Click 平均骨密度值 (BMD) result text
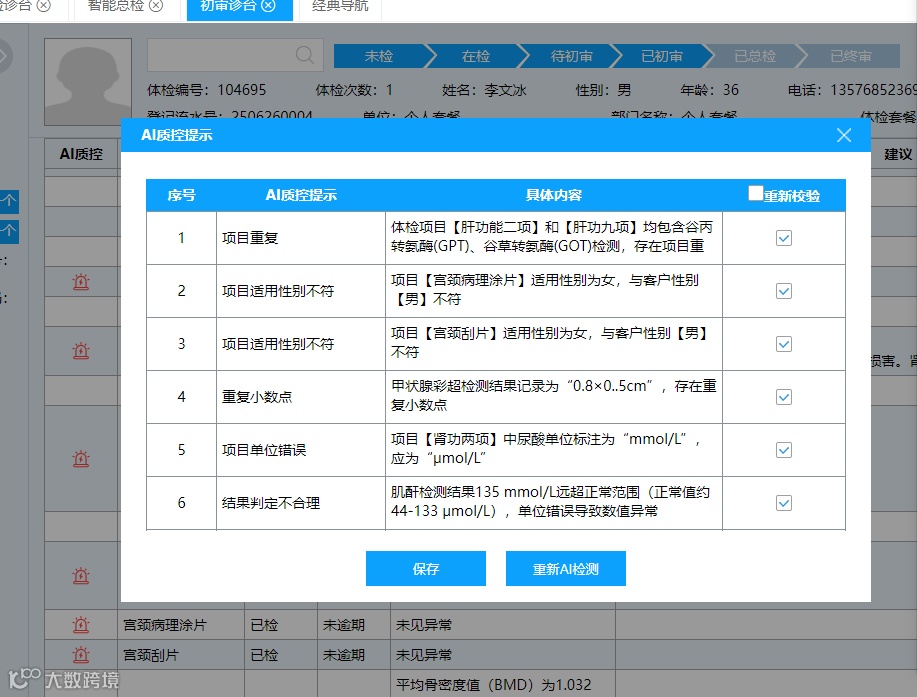The height and width of the screenshot is (697, 917). (494, 685)
